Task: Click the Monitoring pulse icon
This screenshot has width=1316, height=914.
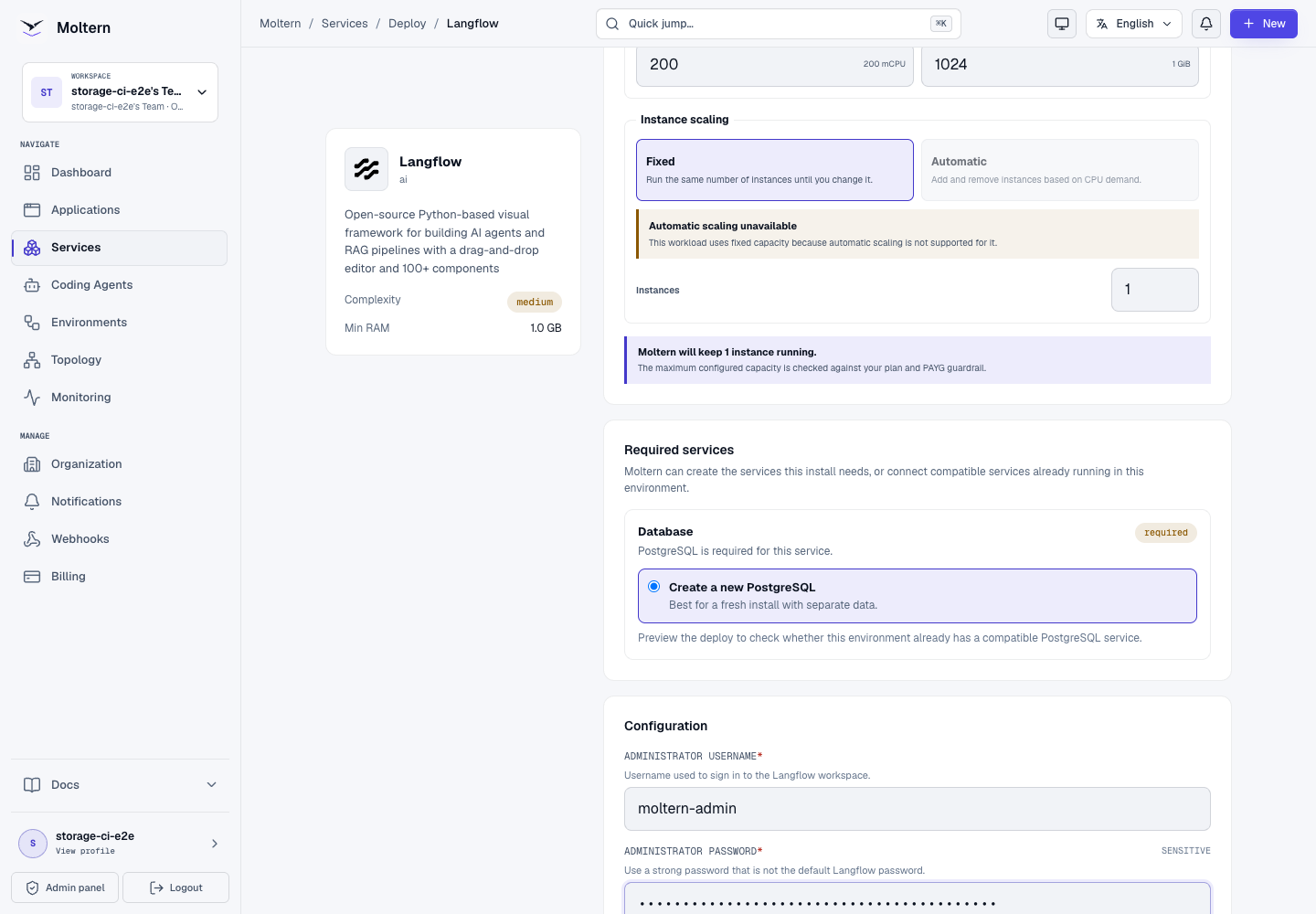Action: point(32,398)
